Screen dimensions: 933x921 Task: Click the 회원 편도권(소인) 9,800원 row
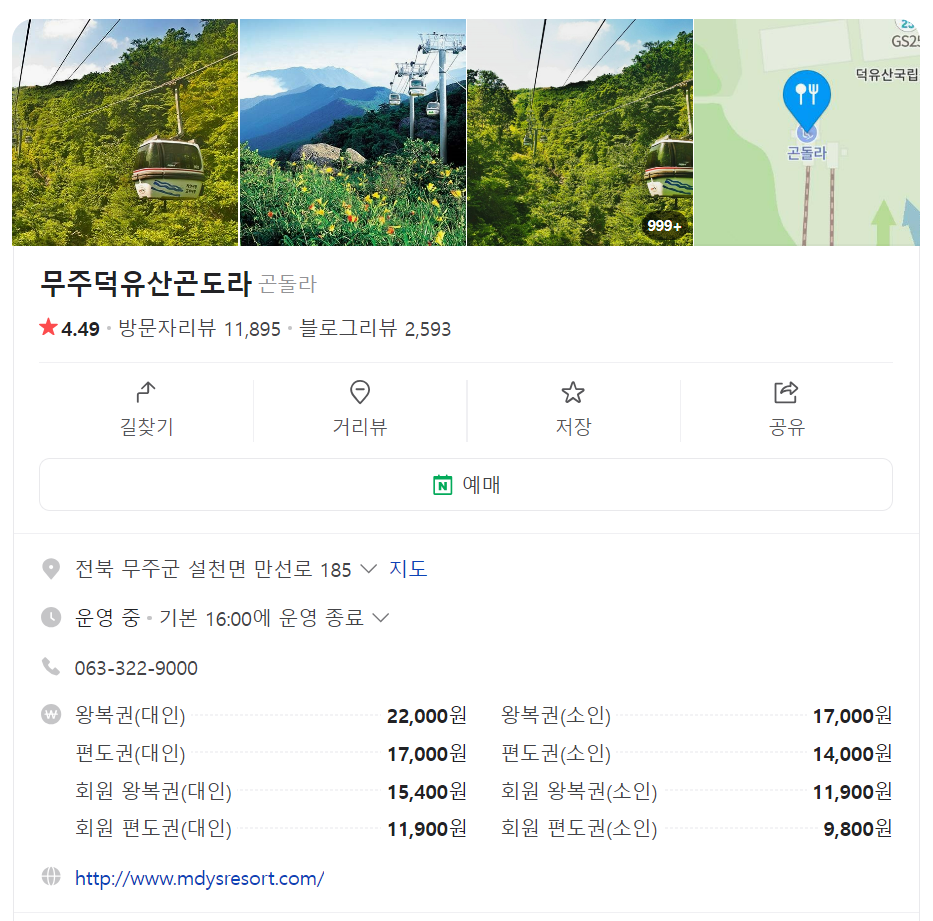point(696,828)
